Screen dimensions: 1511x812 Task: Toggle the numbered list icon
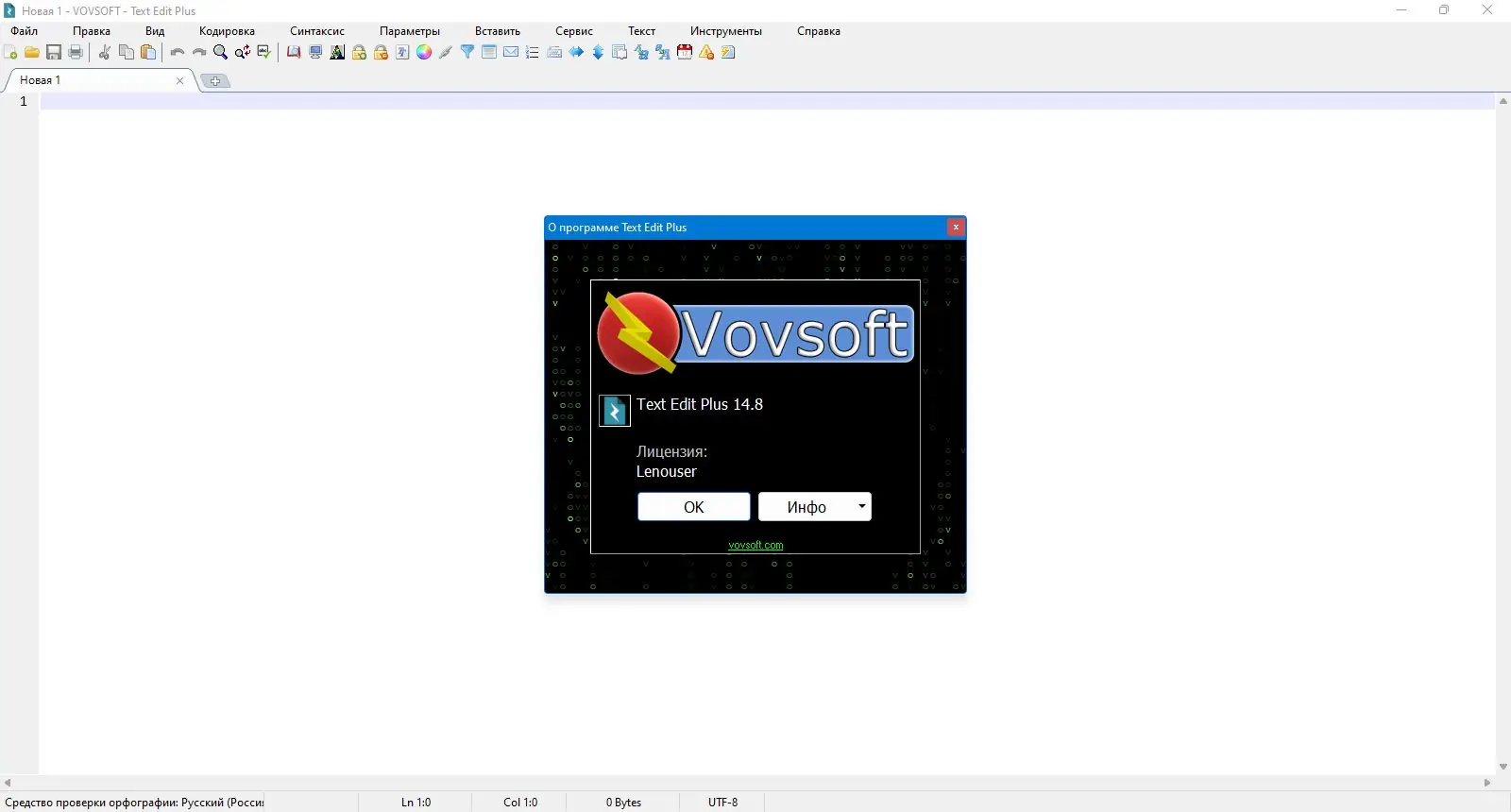(533, 53)
